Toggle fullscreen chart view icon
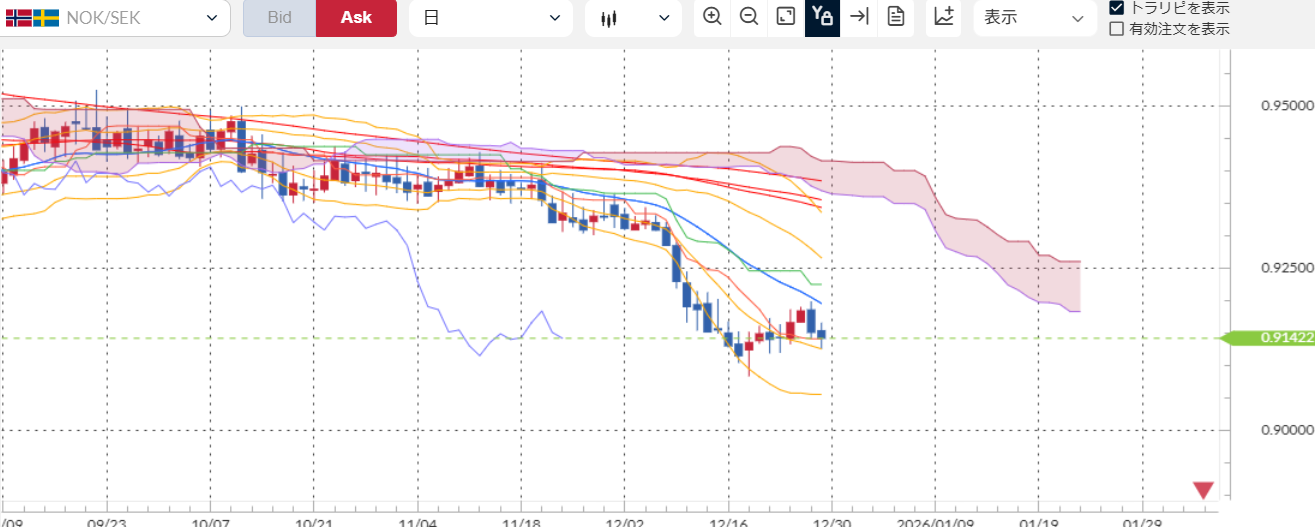Viewport: 1315px width, 527px height. [786, 17]
